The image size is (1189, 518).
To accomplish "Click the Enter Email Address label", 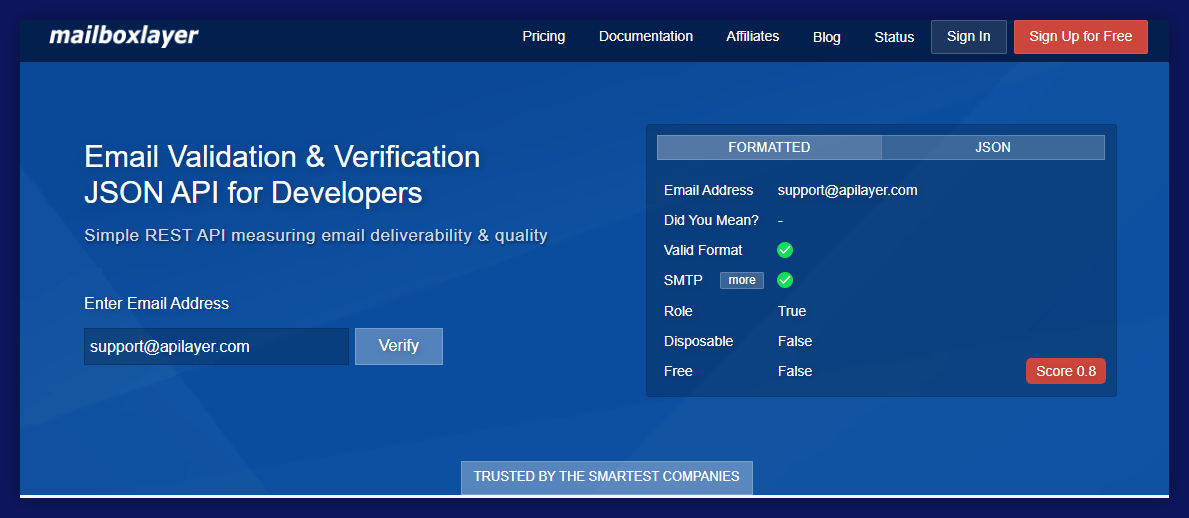I will click(156, 303).
